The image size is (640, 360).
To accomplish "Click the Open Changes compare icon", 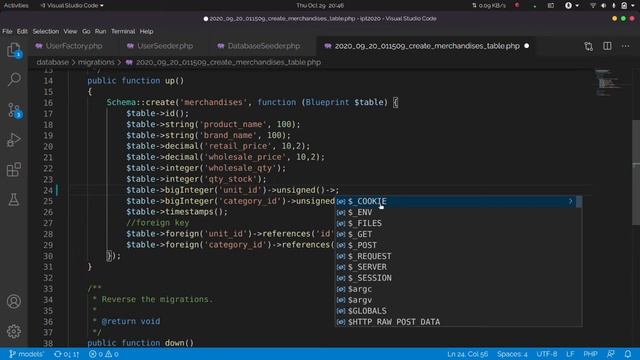I will coord(588,46).
